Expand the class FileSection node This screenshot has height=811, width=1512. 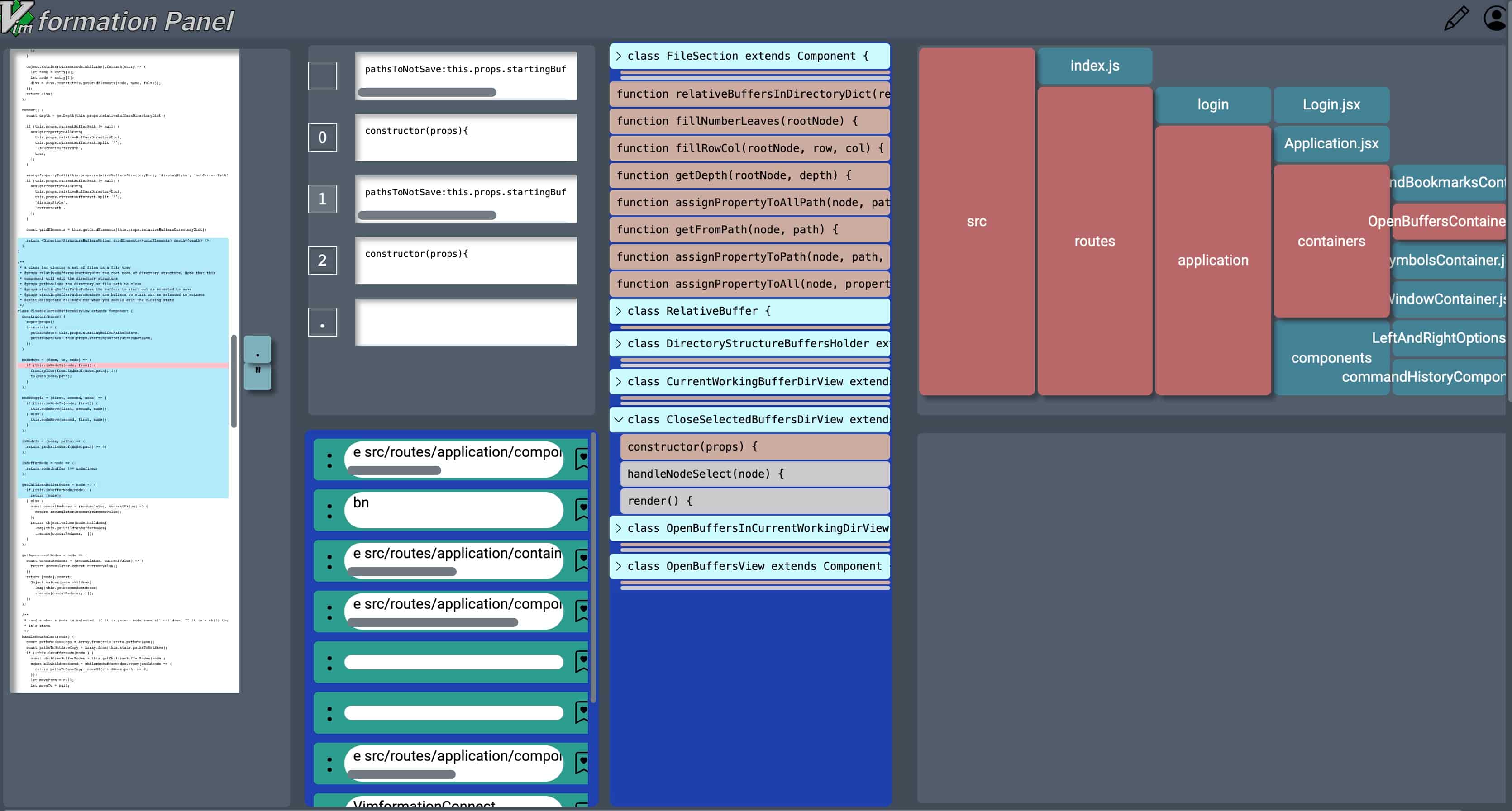click(x=618, y=56)
